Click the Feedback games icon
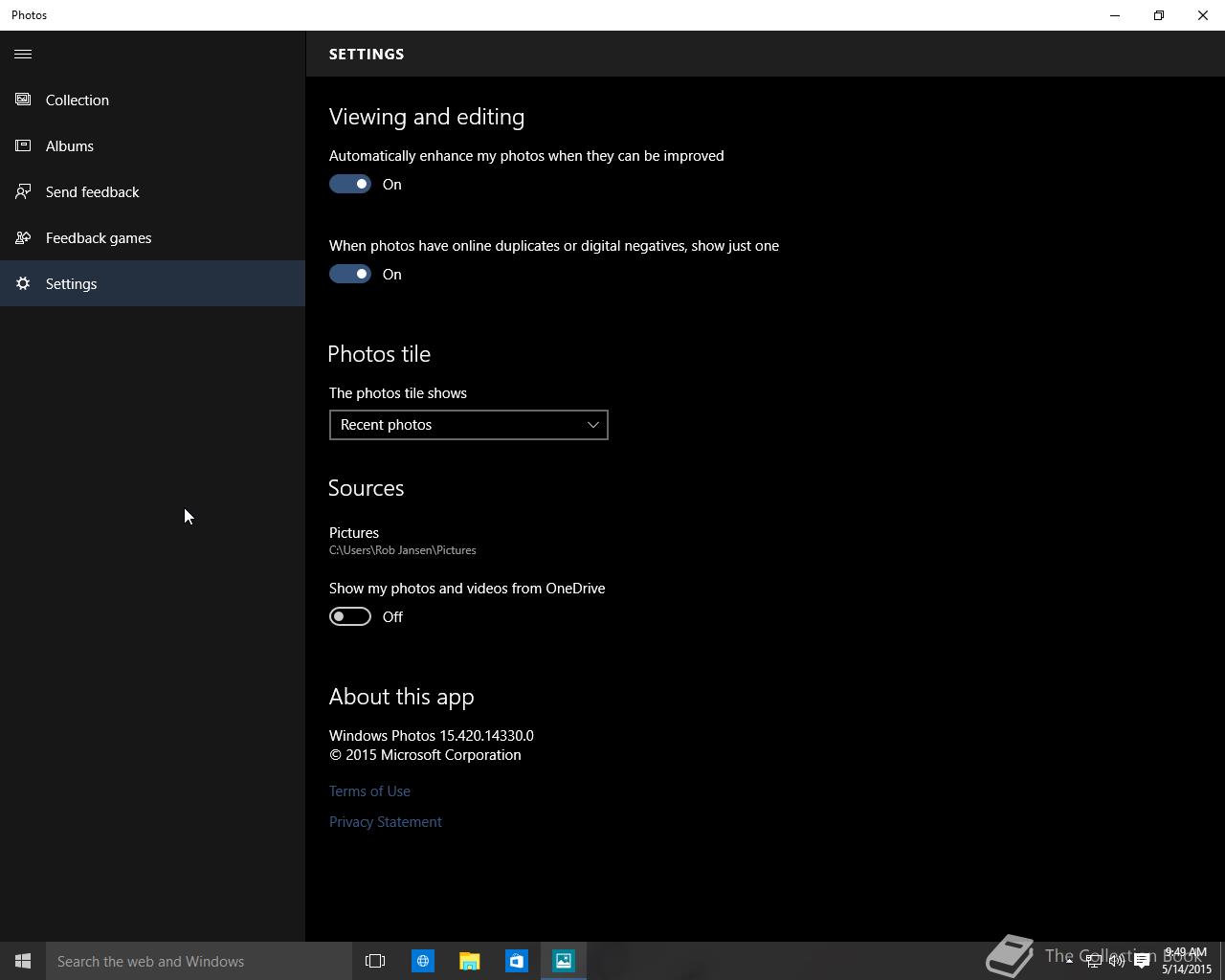Viewport: 1225px width, 980px height. click(x=23, y=237)
